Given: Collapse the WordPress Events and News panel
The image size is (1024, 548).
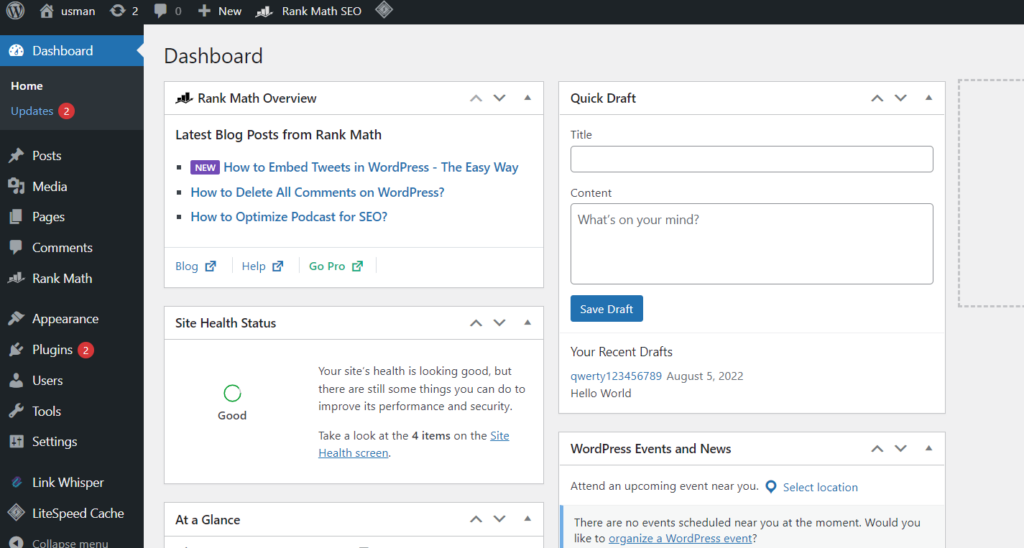Looking at the screenshot, I should tap(929, 449).
